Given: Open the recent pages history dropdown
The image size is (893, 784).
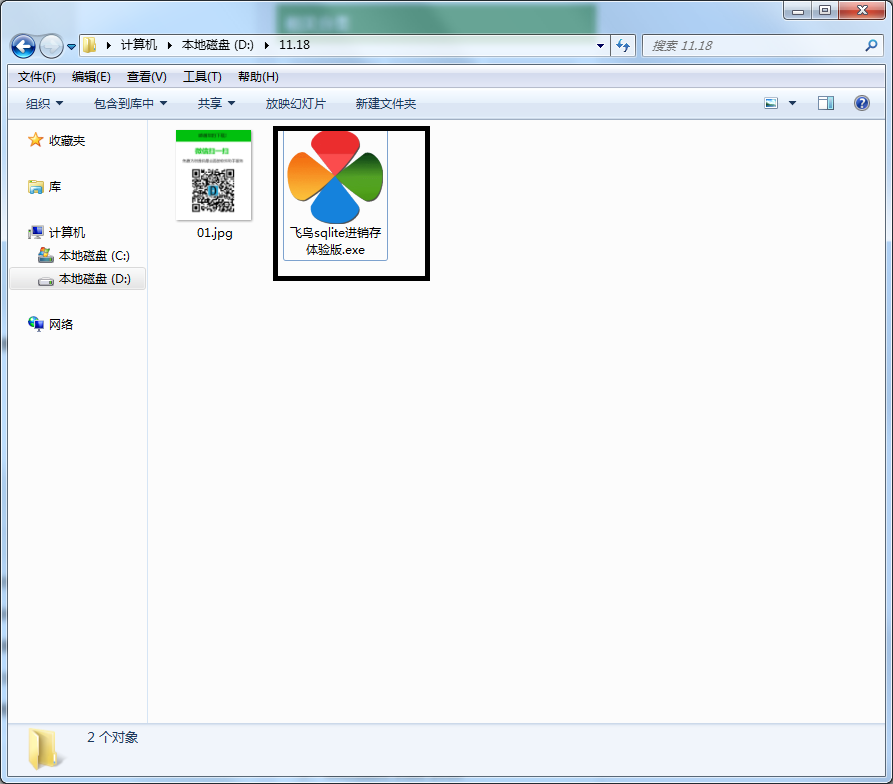Looking at the screenshot, I should pyautogui.click(x=71, y=47).
